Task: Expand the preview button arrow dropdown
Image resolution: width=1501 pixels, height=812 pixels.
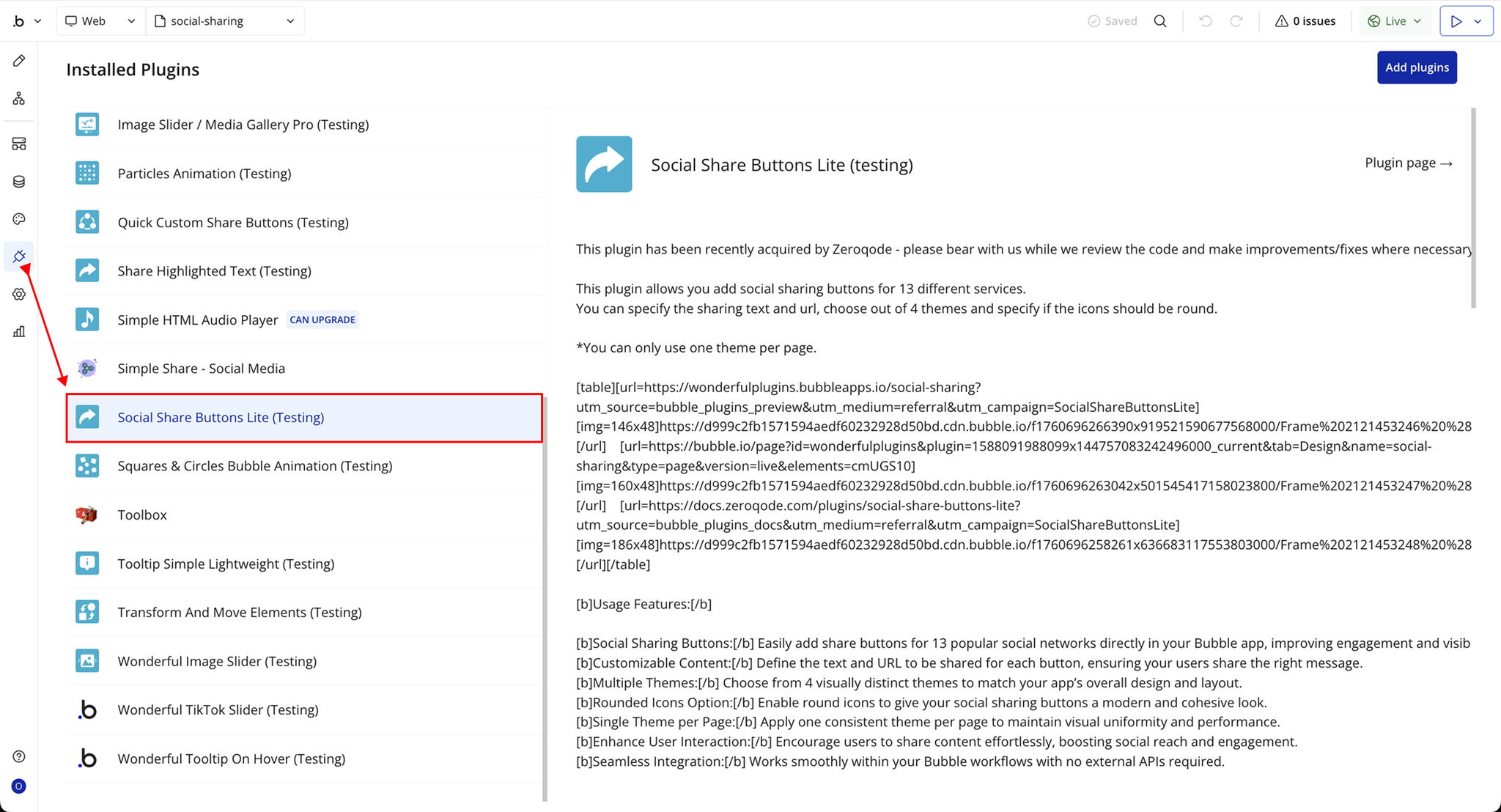Action: coord(1478,21)
